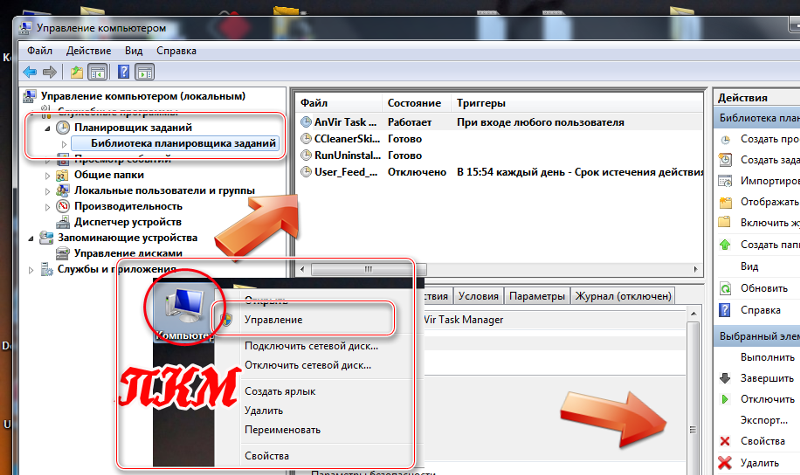Click the Forward arrow toolbar icon
This screenshot has height=475, width=800.
coord(48,72)
